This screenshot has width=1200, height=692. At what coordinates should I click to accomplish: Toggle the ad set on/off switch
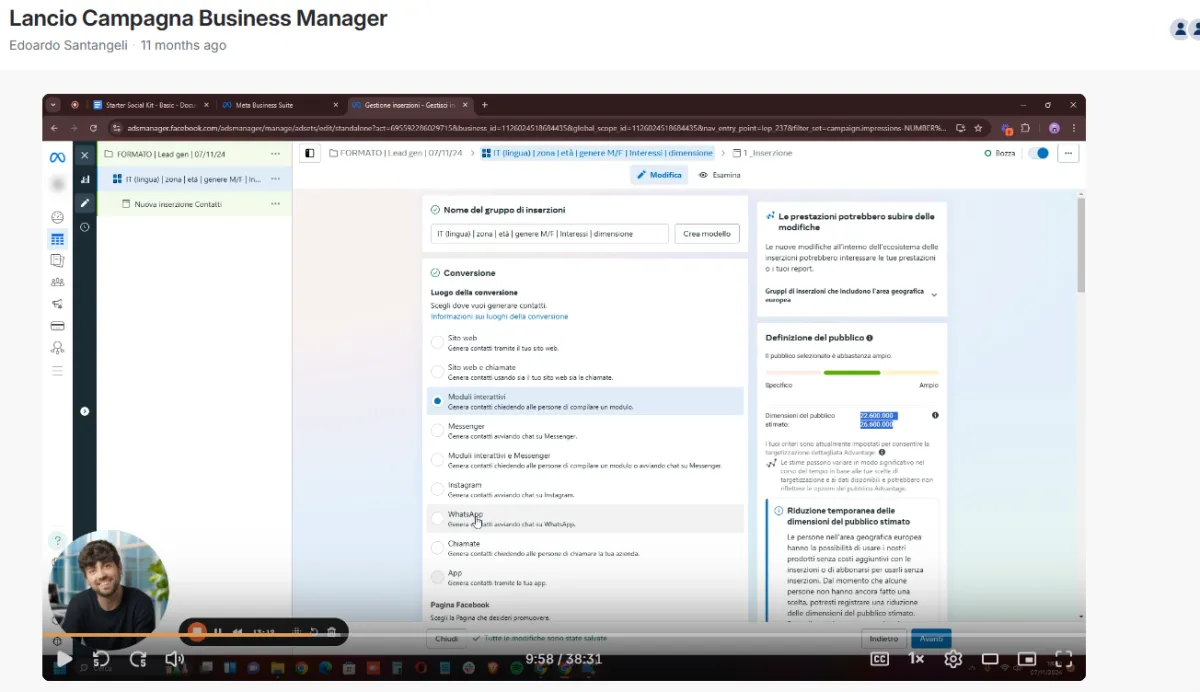click(1039, 153)
